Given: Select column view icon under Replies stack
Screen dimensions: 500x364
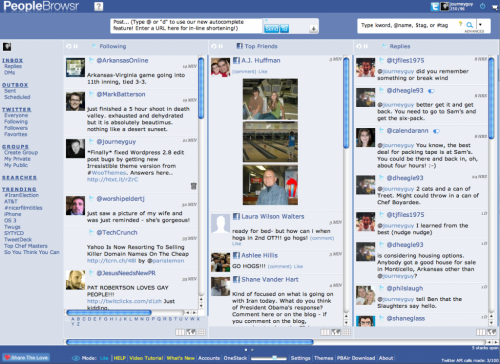Looking at the screenshot, I should click(481, 332).
